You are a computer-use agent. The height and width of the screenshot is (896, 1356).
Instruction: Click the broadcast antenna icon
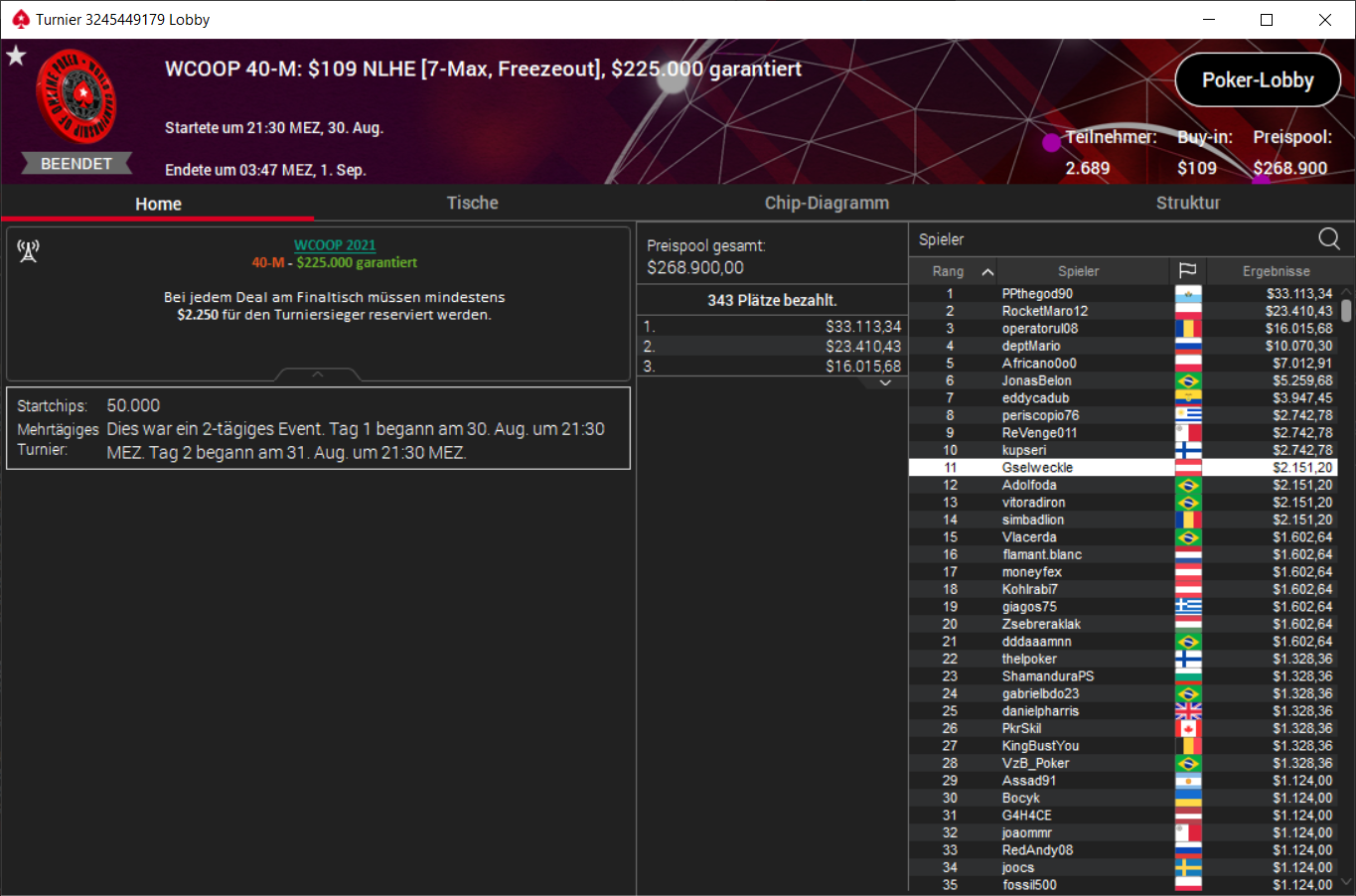[x=28, y=251]
